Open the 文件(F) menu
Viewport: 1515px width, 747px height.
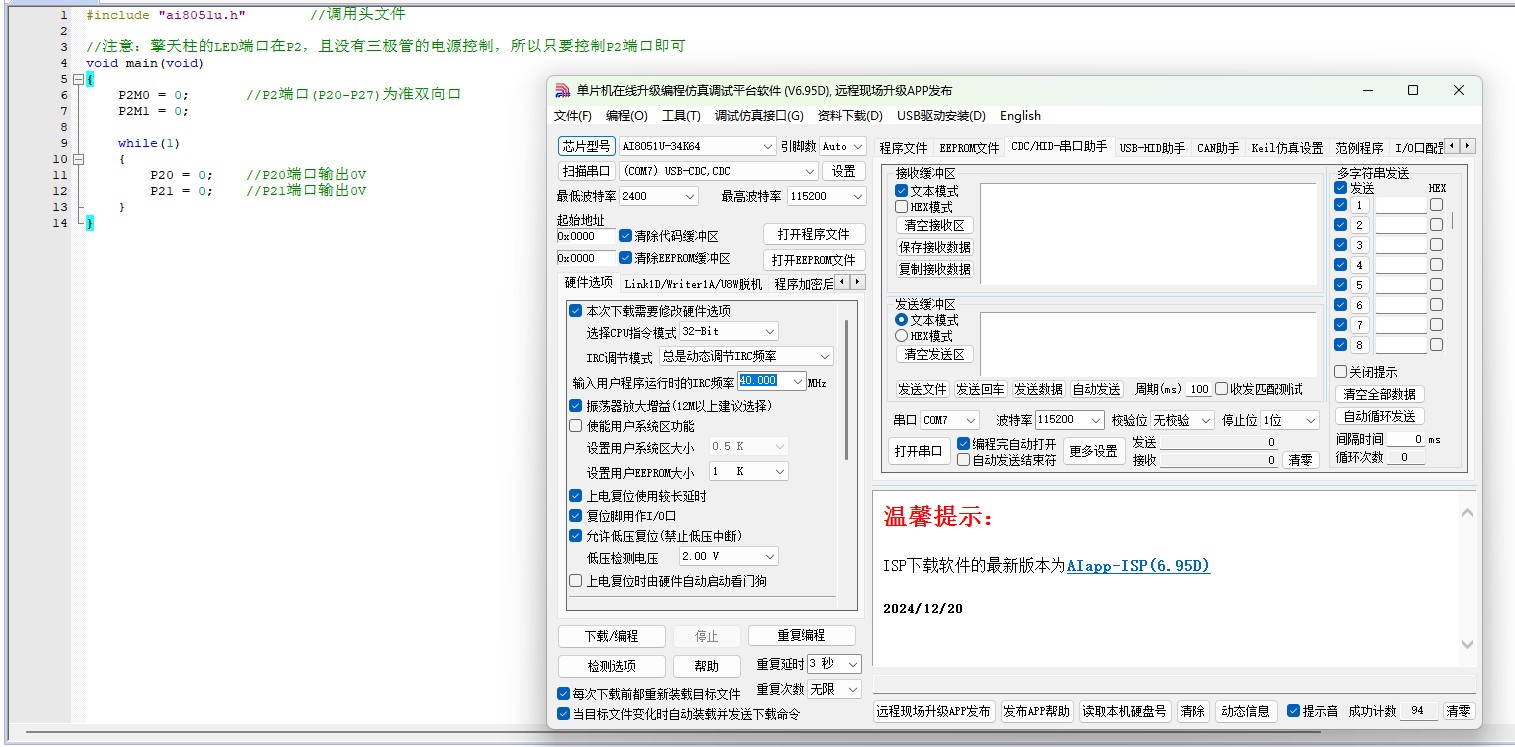click(x=573, y=116)
